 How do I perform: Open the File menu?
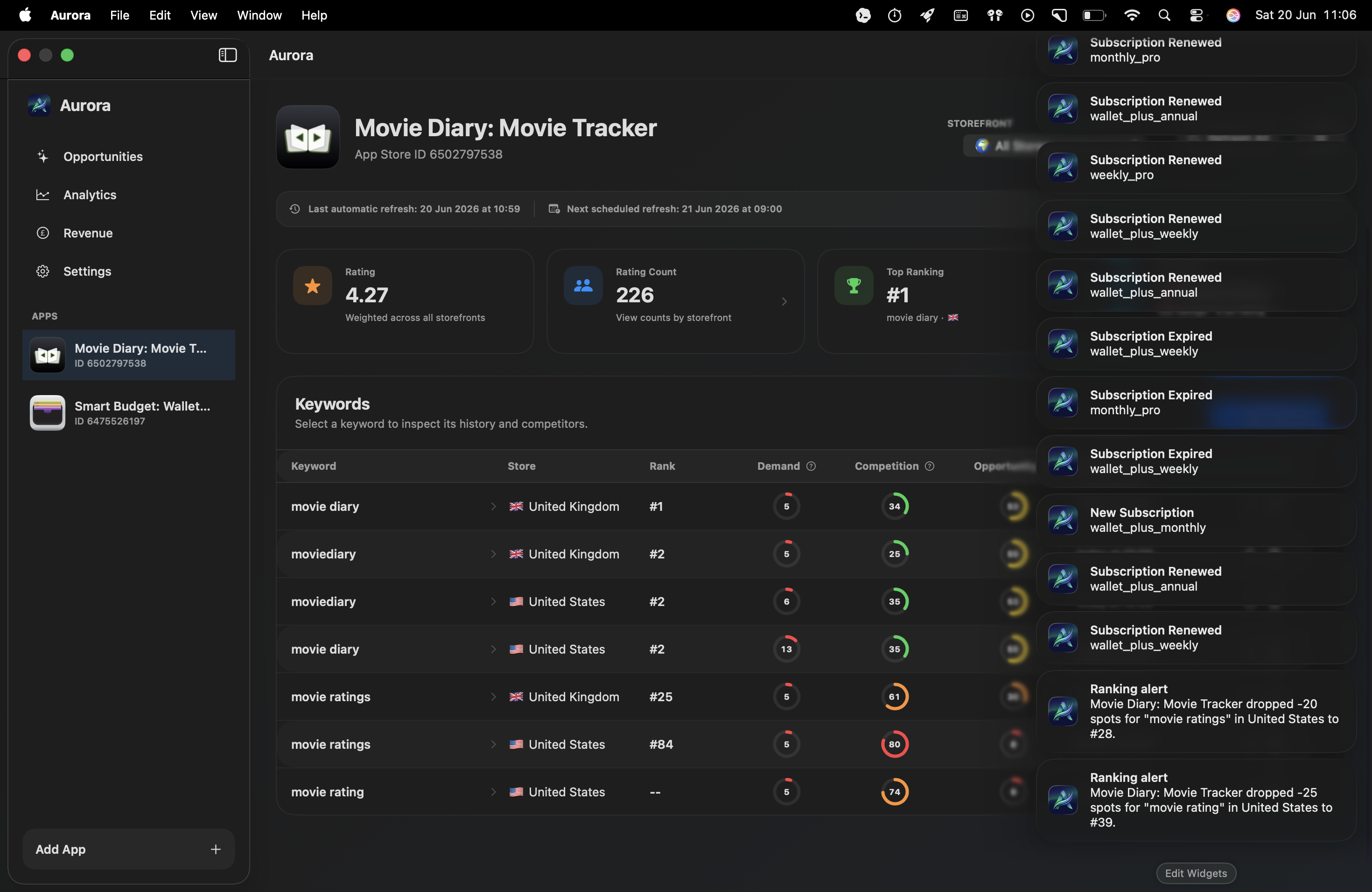click(119, 15)
